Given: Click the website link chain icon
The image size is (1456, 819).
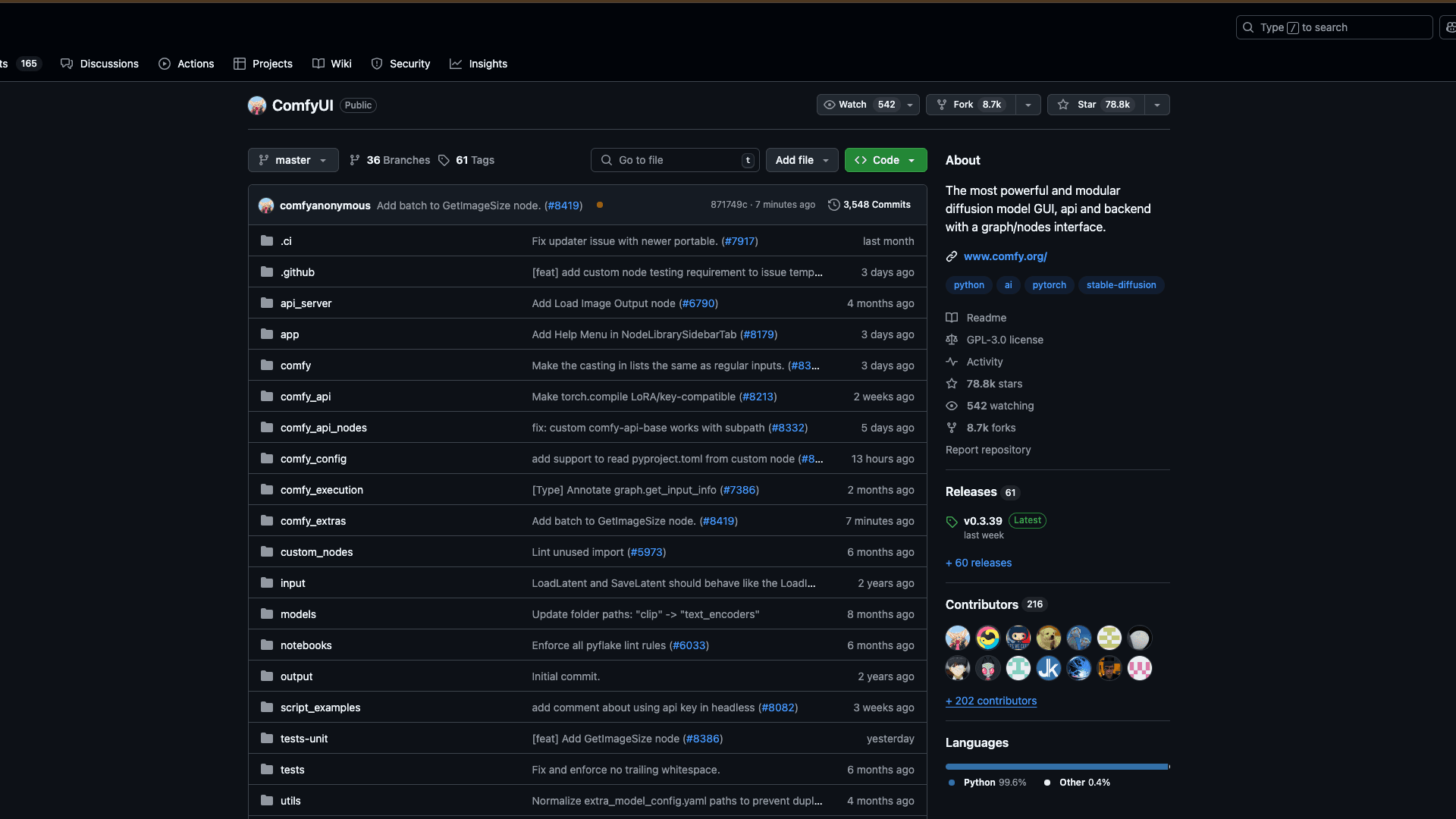Looking at the screenshot, I should [x=952, y=256].
